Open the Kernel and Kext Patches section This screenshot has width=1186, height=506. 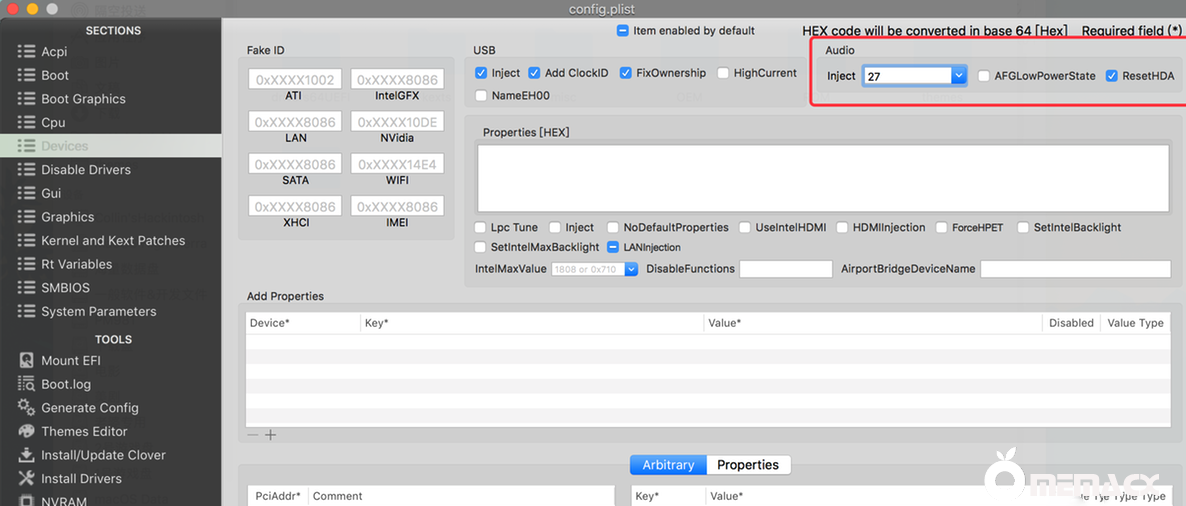pos(112,241)
